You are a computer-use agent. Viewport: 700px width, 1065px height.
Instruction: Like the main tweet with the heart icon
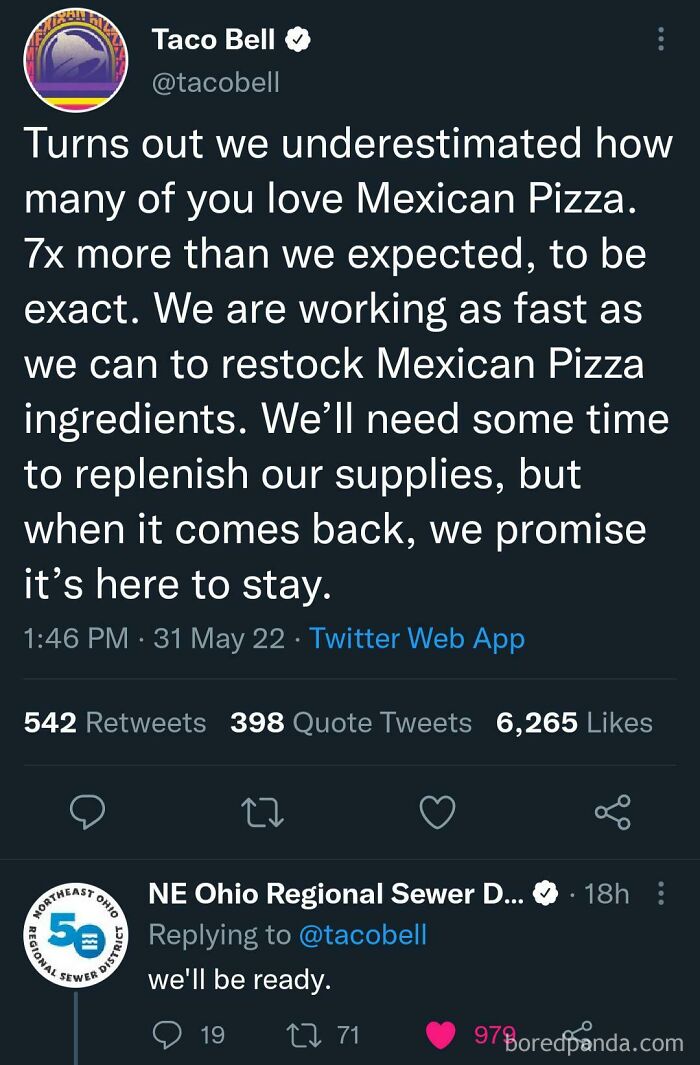(x=437, y=812)
